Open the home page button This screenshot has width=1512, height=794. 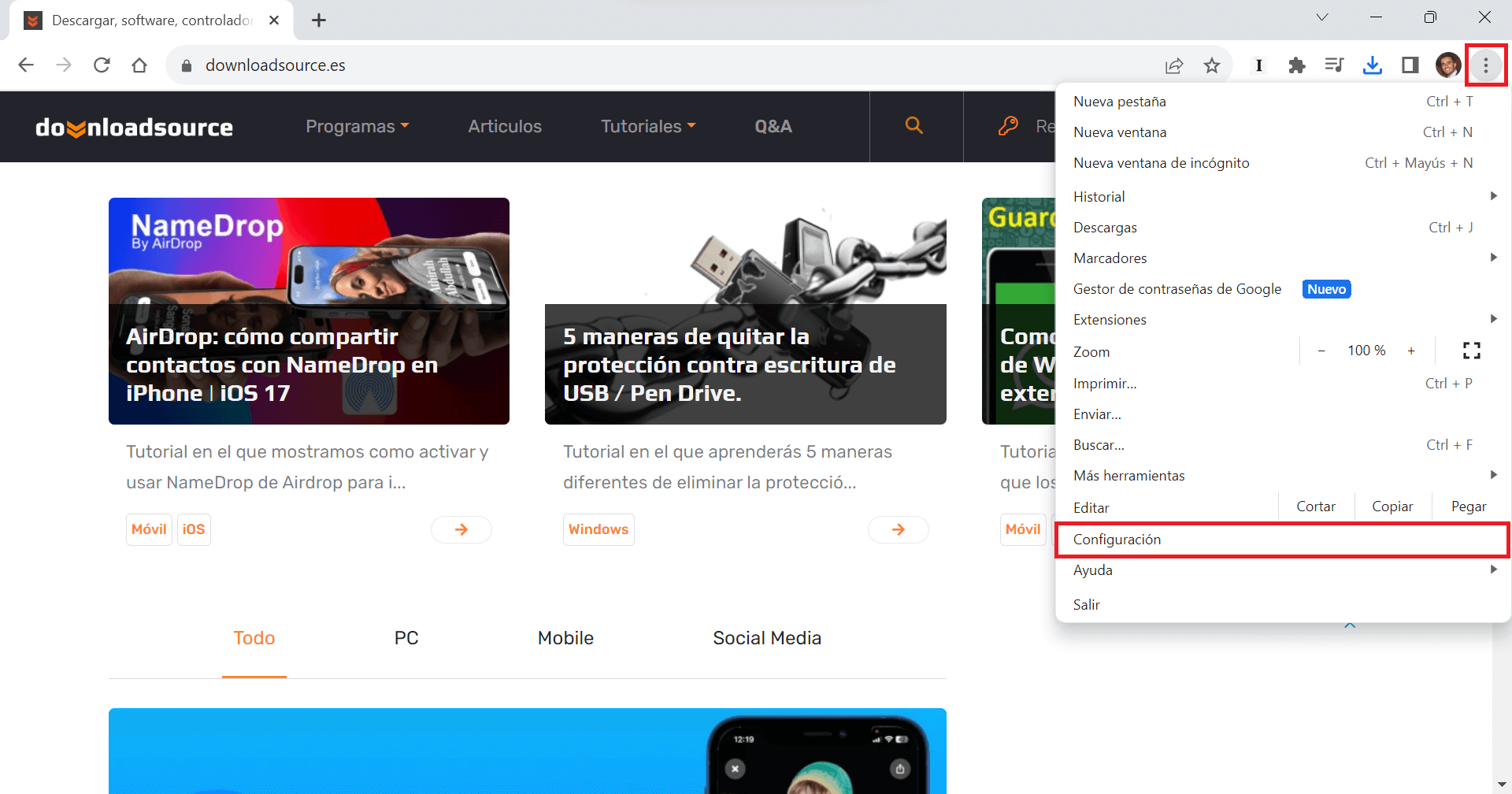click(x=139, y=65)
